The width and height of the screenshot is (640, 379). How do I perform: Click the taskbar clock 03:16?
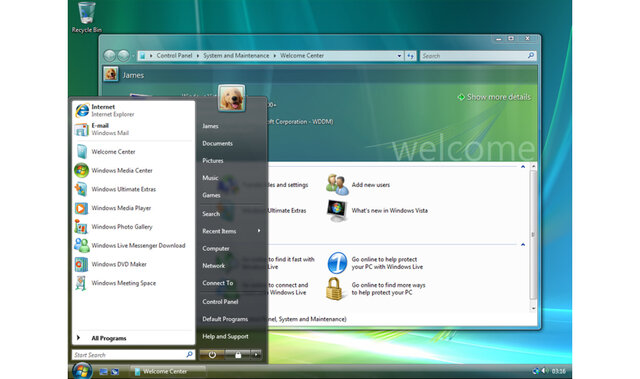point(558,371)
